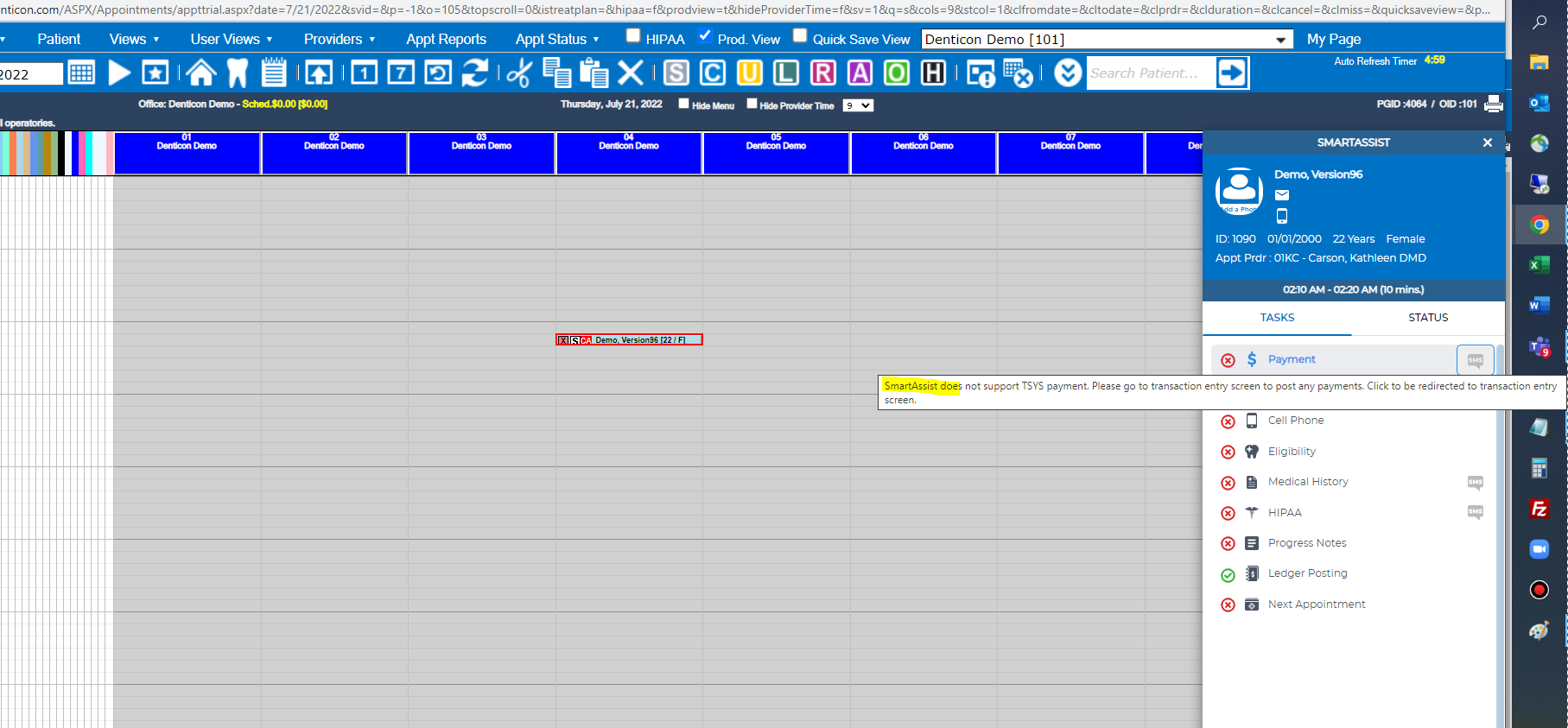This screenshot has width=1568, height=728.
Task: Check the Hide Provider Time checkbox
Action: point(752,104)
